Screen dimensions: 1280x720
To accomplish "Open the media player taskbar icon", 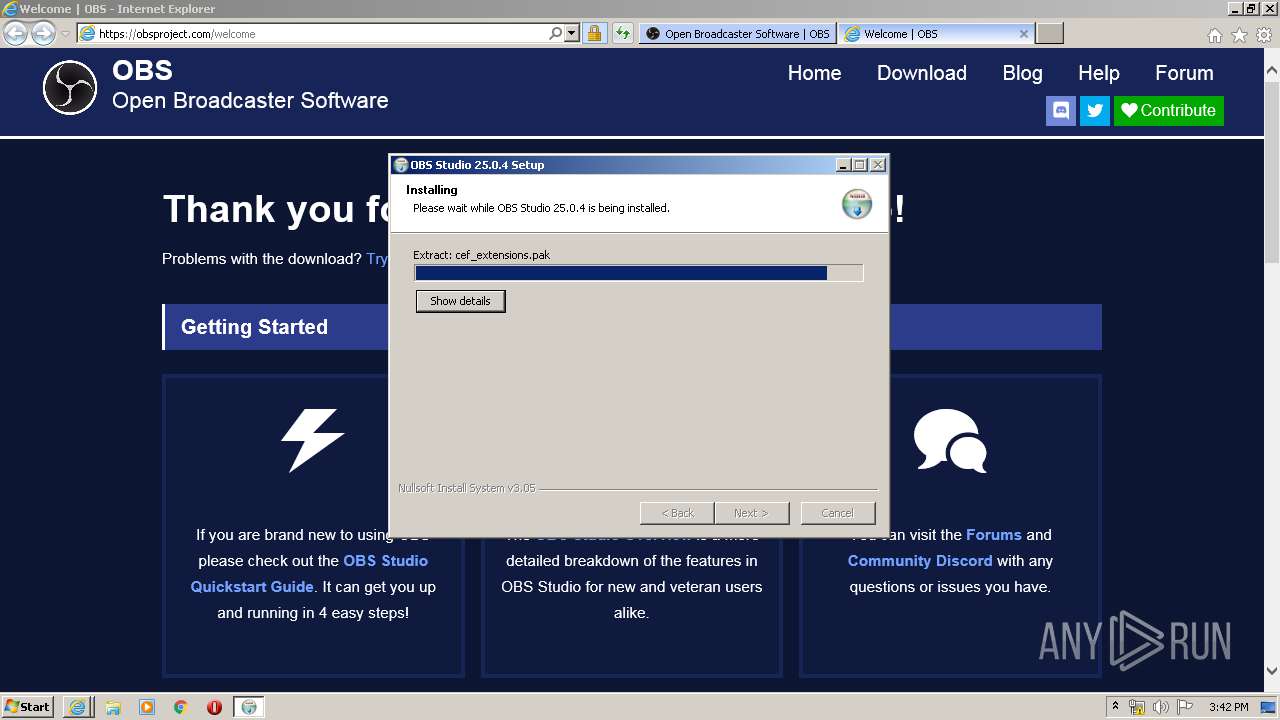I will click(x=147, y=707).
